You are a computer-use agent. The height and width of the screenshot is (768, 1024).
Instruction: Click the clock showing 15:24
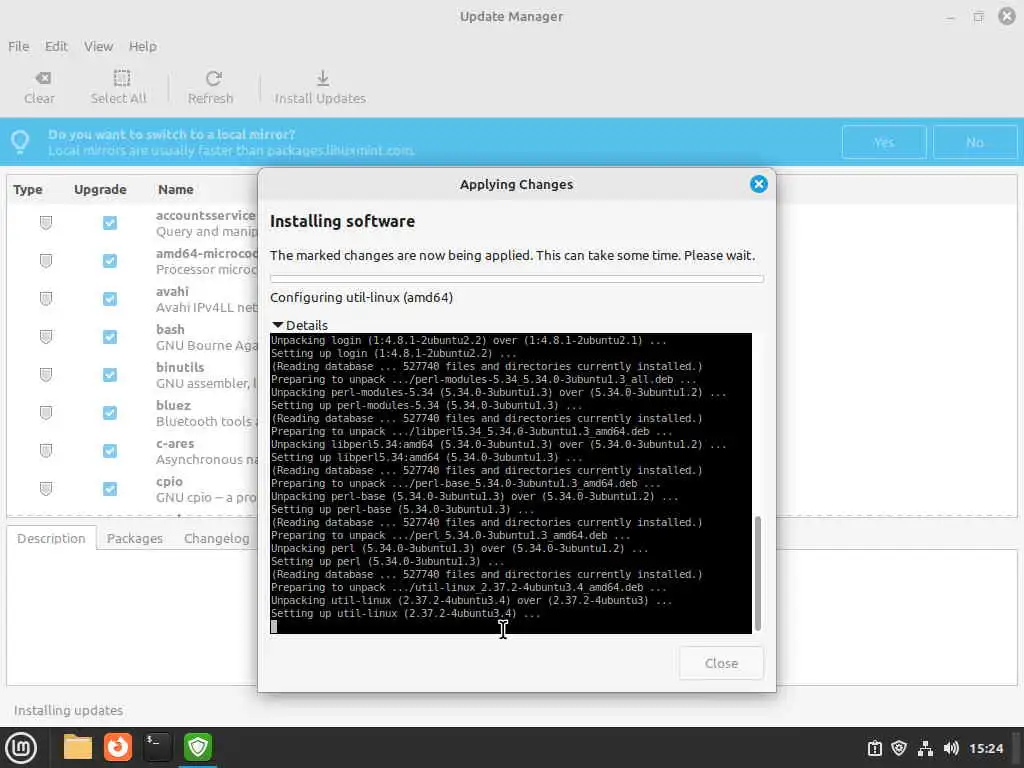[x=985, y=748]
